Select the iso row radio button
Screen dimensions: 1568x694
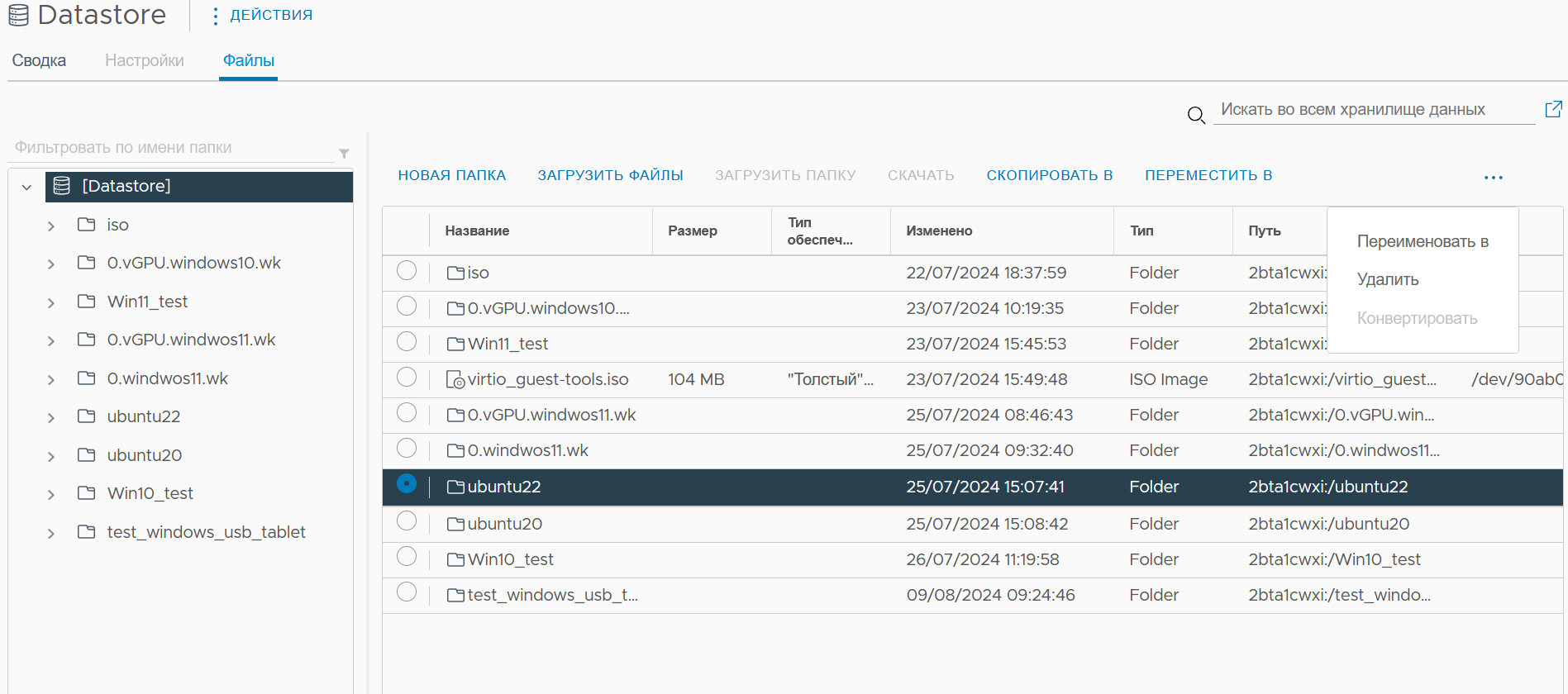pos(407,270)
